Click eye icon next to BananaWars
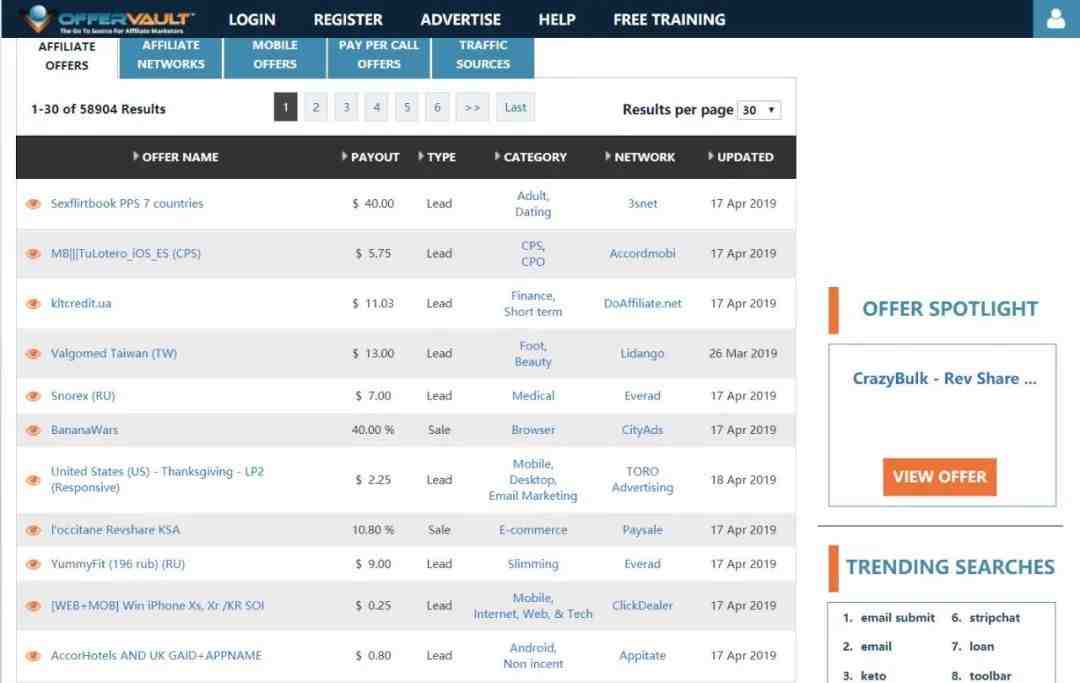This screenshot has height=683, width=1080. click(33, 430)
